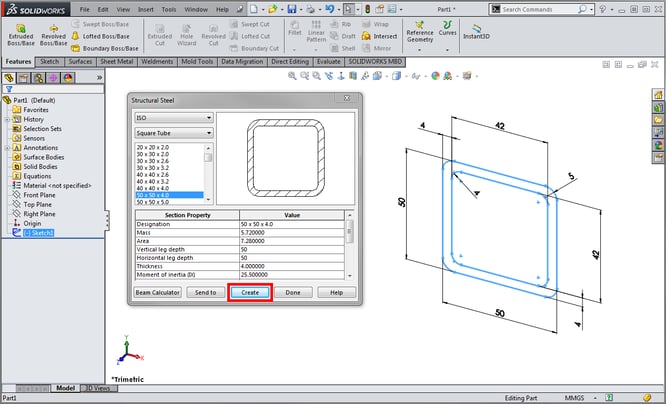Open SolidWorks Resources task pane icon
This screenshot has width=666, height=404.
(x=658, y=95)
